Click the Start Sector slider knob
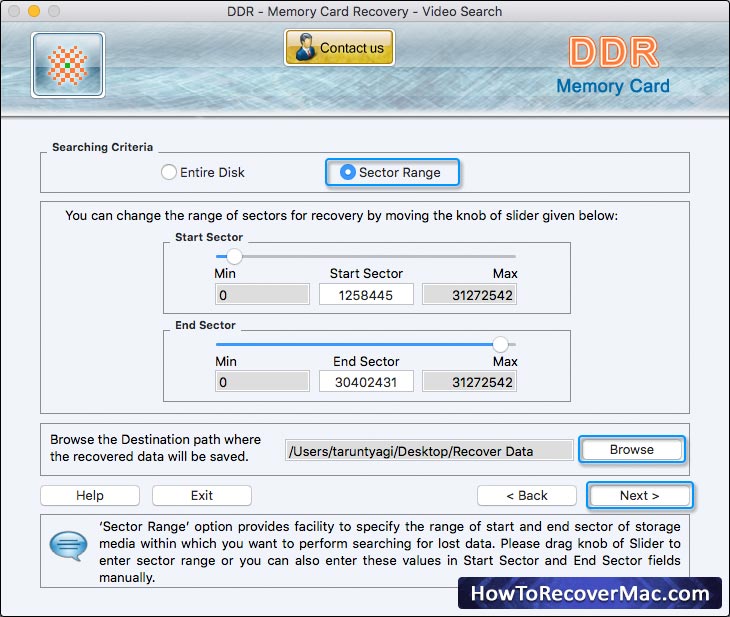This screenshot has height=617, width=730. (x=234, y=256)
